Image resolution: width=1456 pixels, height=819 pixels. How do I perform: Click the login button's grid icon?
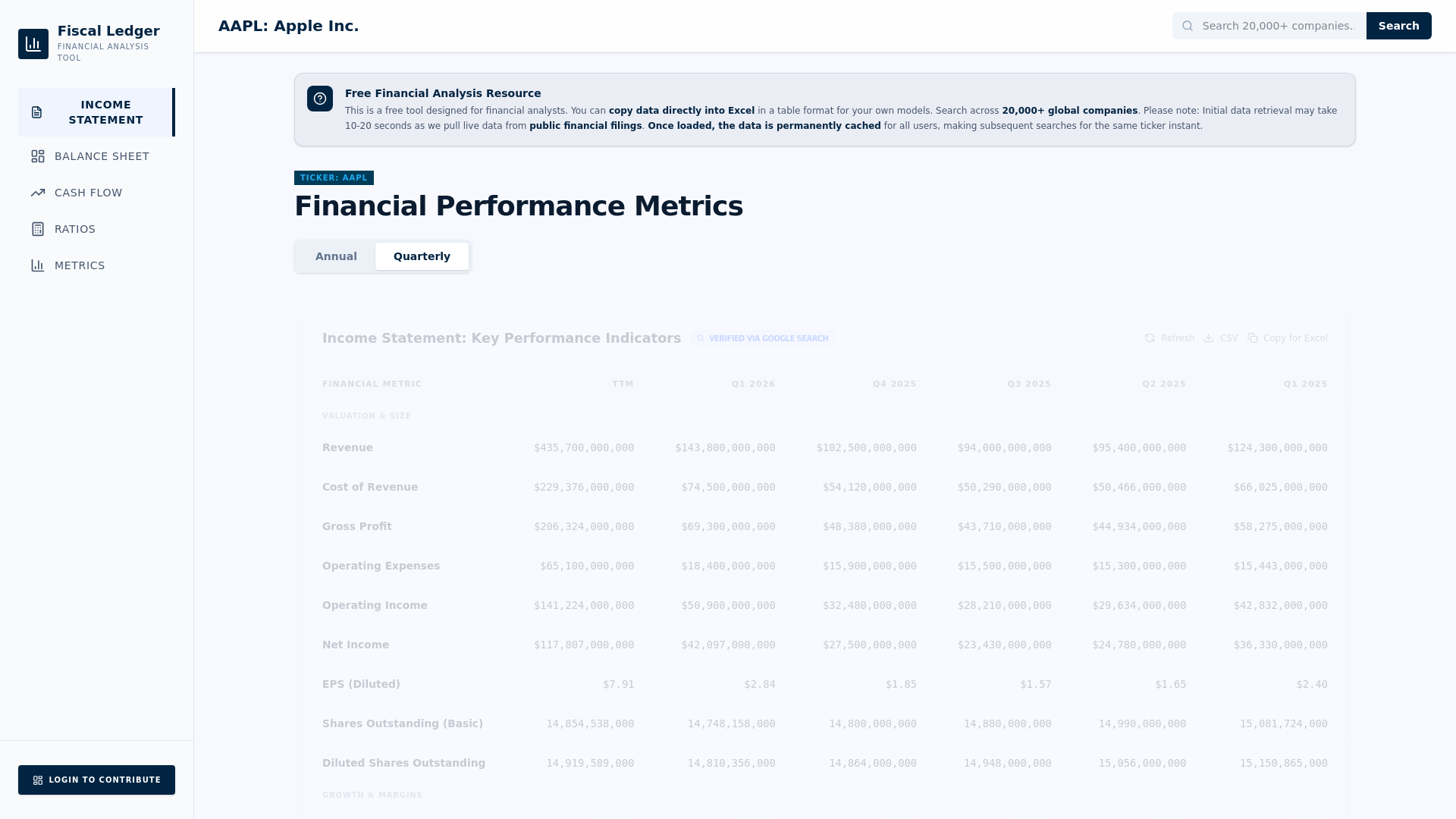coord(38,780)
